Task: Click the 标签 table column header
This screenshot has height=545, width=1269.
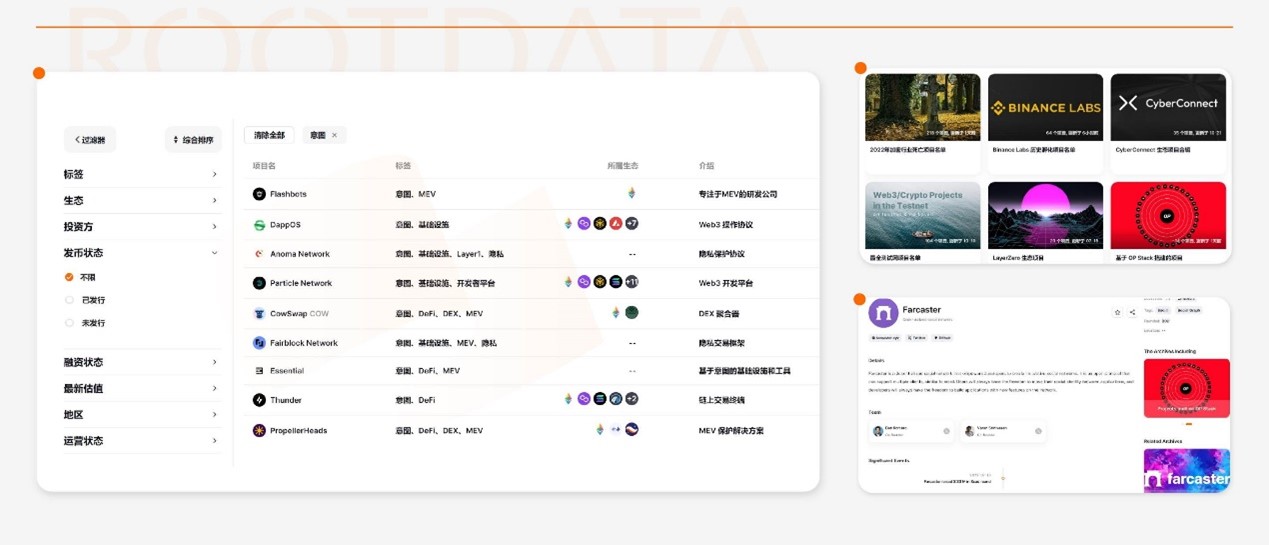Action: coord(403,166)
